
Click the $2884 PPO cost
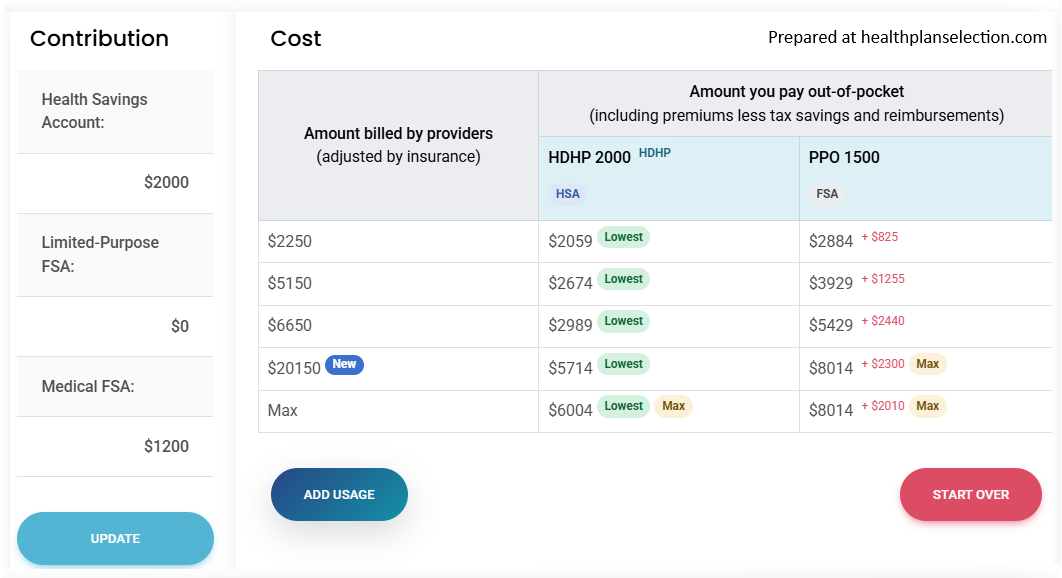pyautogui.click(x=831, y=241)
